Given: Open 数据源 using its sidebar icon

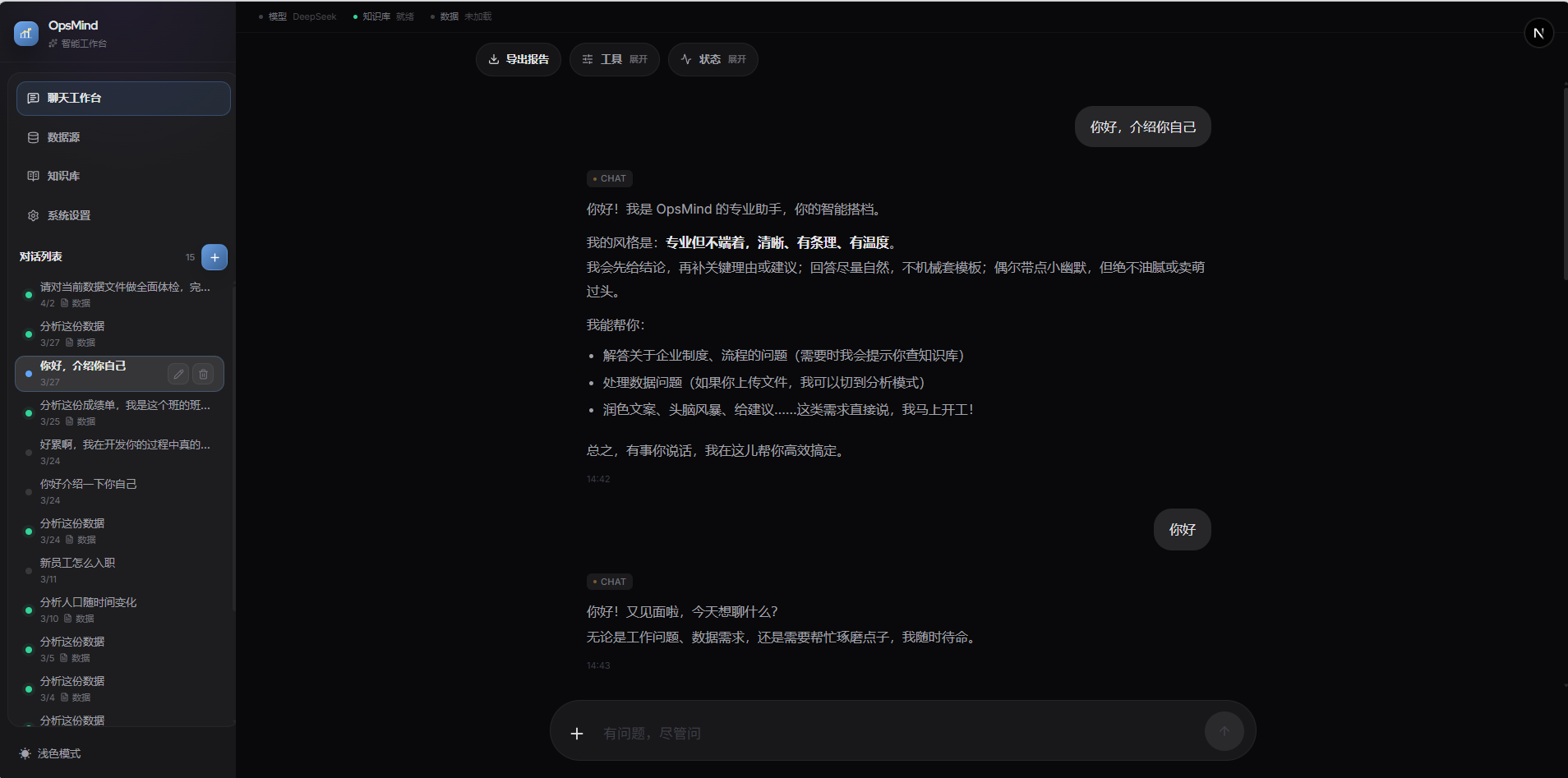Looking at the screenshot, I should pos(33,137).
